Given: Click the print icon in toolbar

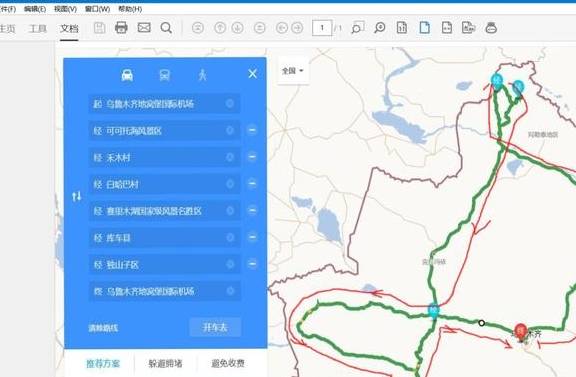Looking at the screenshot, I should (121, 28).
